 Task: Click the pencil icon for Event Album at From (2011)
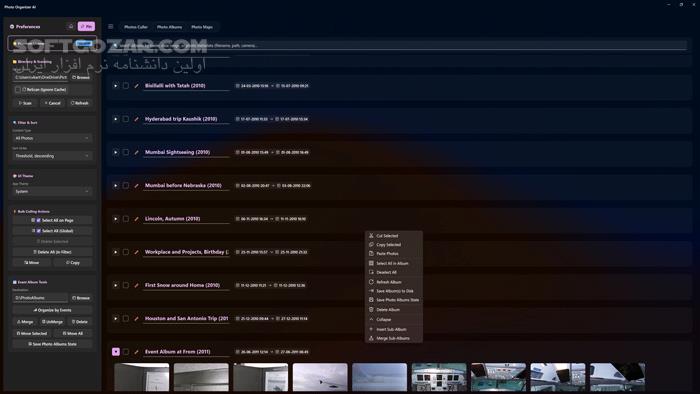click(x=137, y=352)
